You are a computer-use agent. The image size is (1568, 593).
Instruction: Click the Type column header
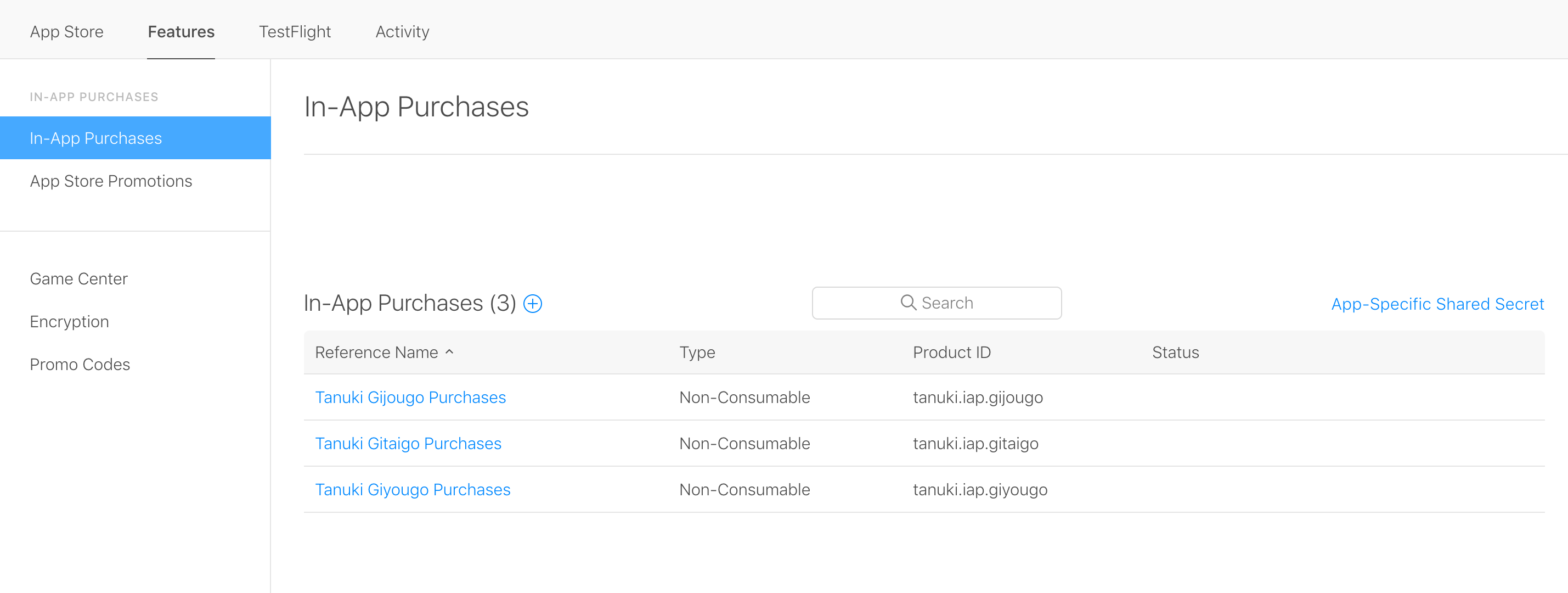697,353
